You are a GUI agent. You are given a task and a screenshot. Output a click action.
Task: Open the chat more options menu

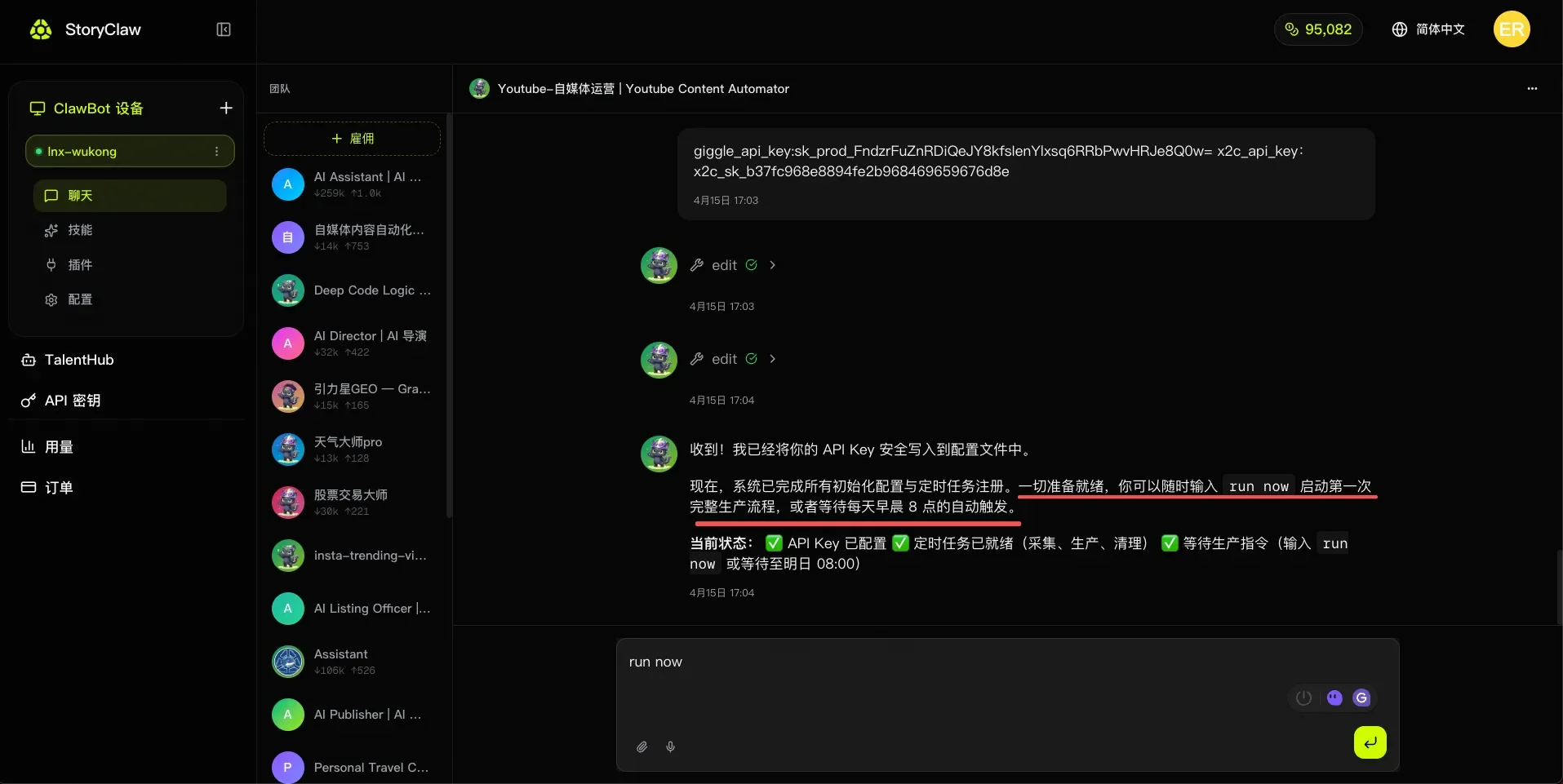click(1532, 88)
